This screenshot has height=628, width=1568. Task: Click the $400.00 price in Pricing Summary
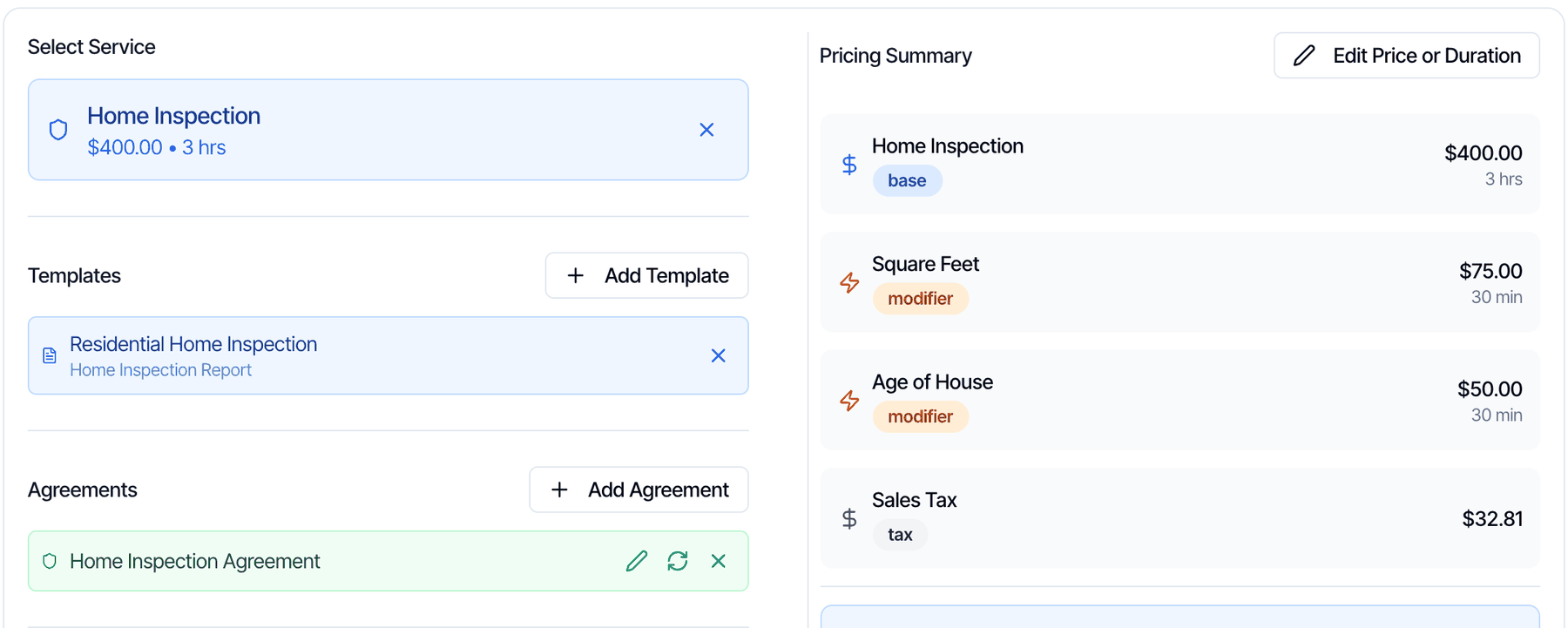click(x=1483, y=153)
